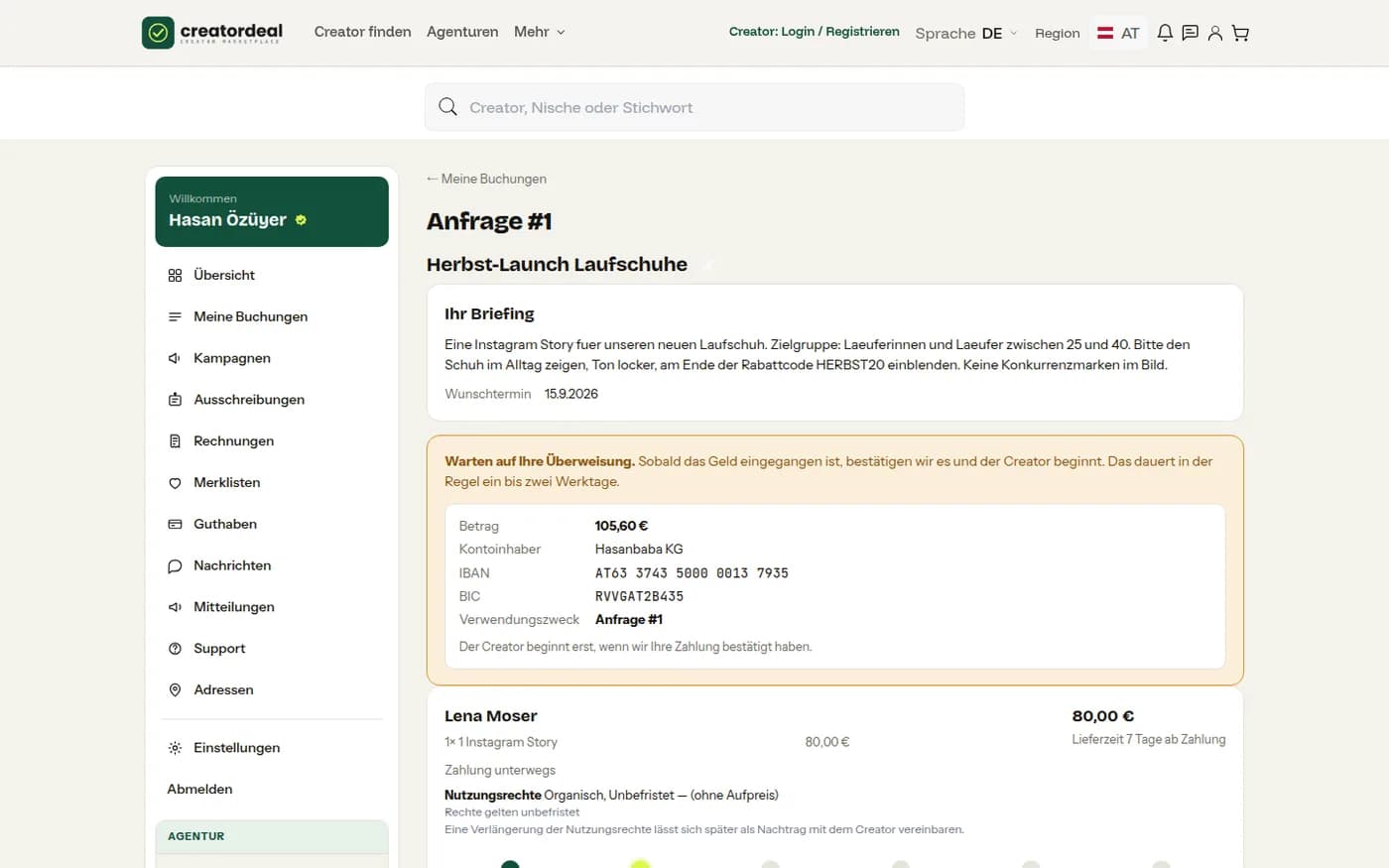Click the Herbst-Launch Laufschuhe heading

pyautogui.click(x=557, y=264)
